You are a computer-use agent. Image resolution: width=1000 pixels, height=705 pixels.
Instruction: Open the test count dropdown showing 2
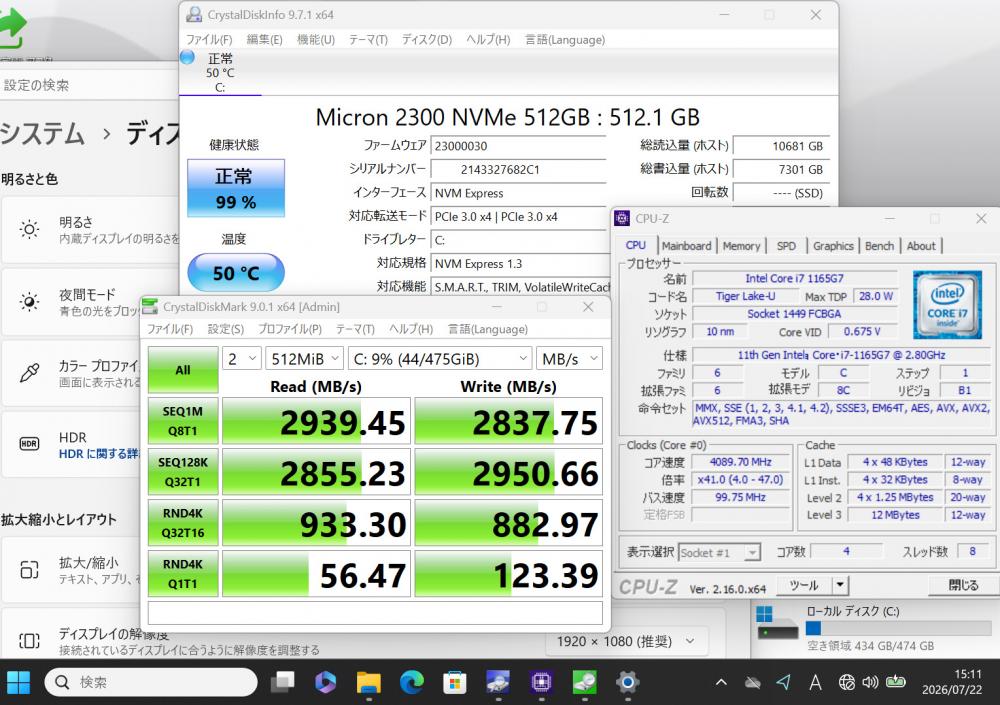coord(242,359)
